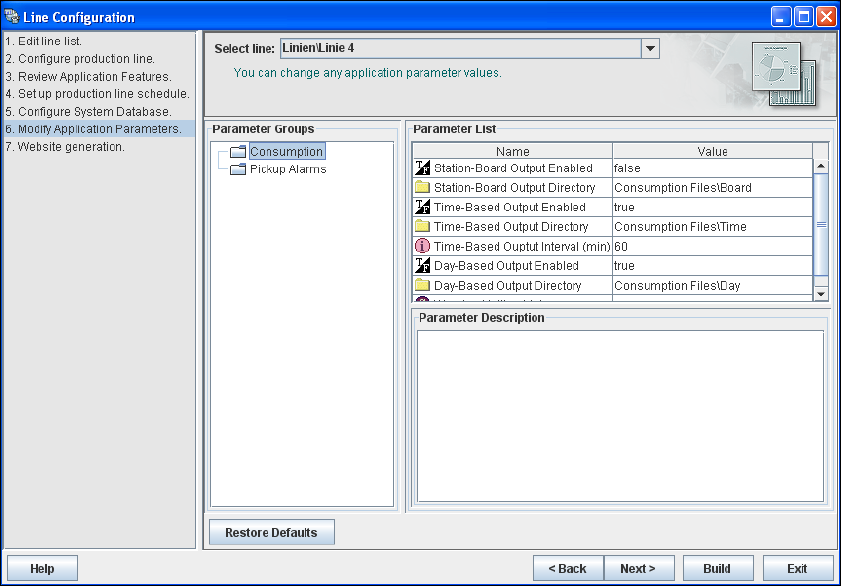The image size is (841, 586).
Task: Click the Line Configuration title bar icon
Action: (11, 17)
